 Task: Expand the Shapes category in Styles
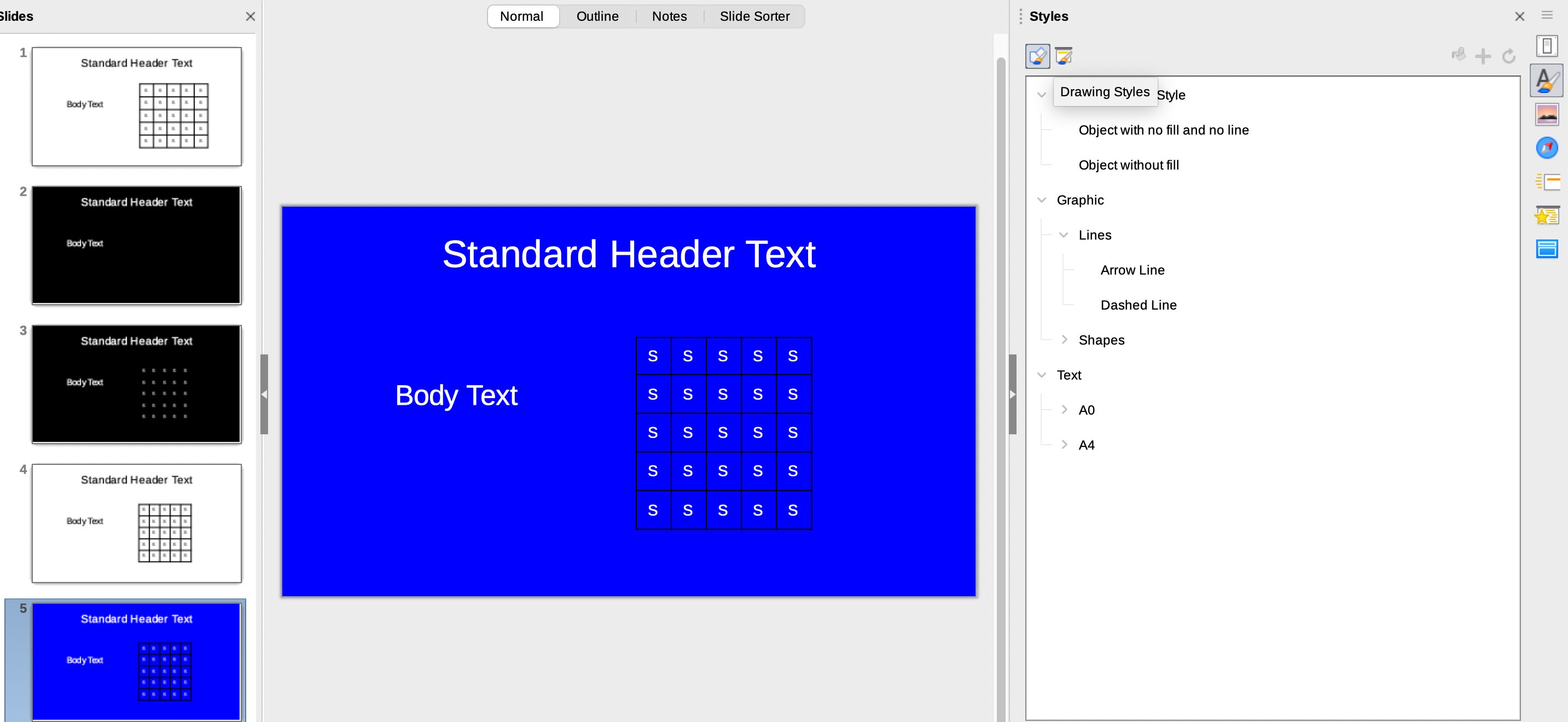point(1064,339)
